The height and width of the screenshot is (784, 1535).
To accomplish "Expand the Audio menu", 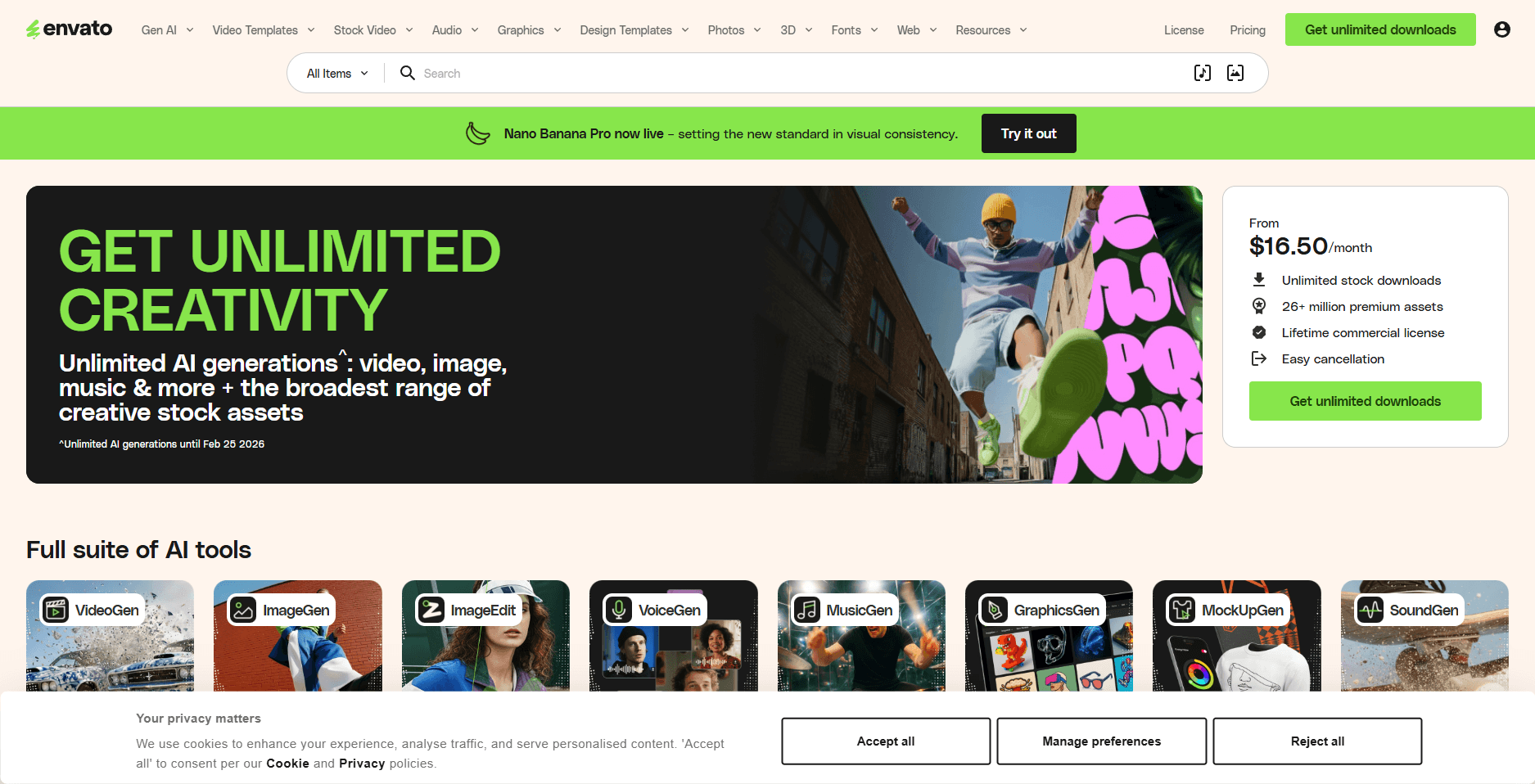I will pyautogui.click(x=455, y=30).
